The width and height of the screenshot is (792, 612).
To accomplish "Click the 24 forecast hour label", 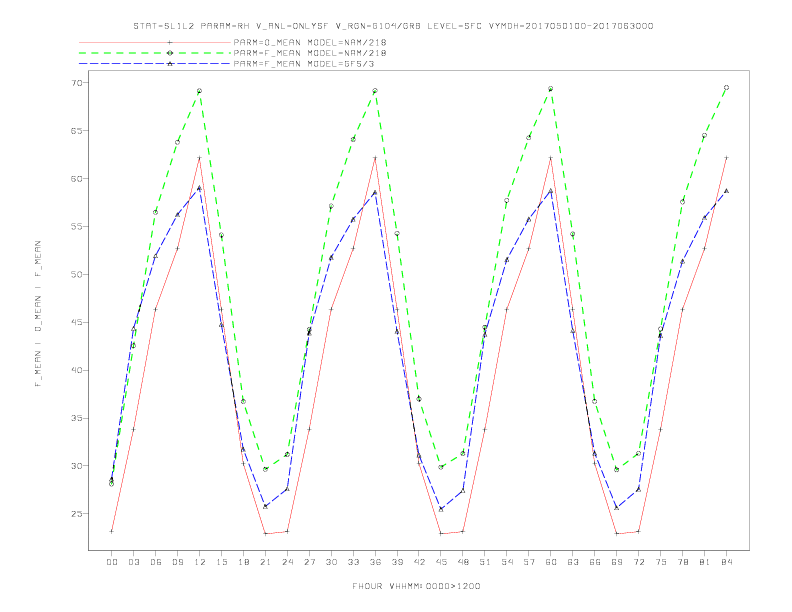I will pyautogui.click(x=287, y=562).
